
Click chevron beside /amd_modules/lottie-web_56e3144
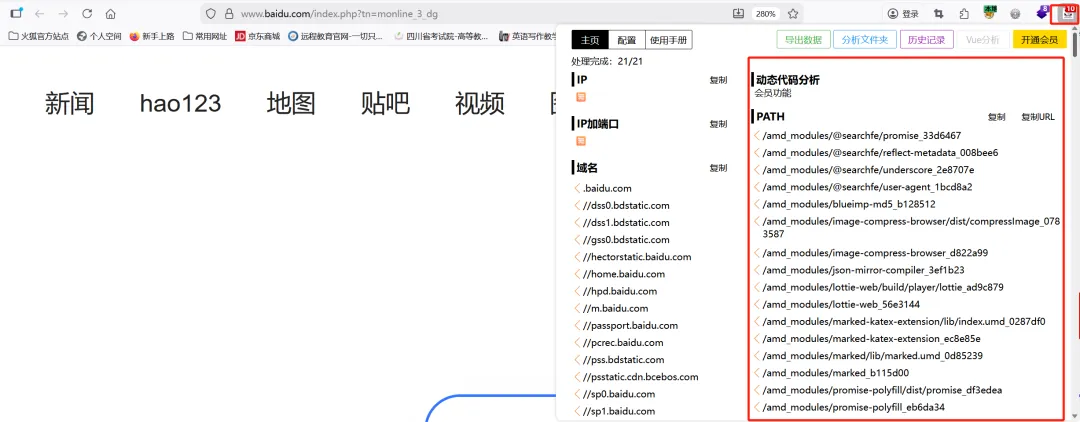coord(758,304)
